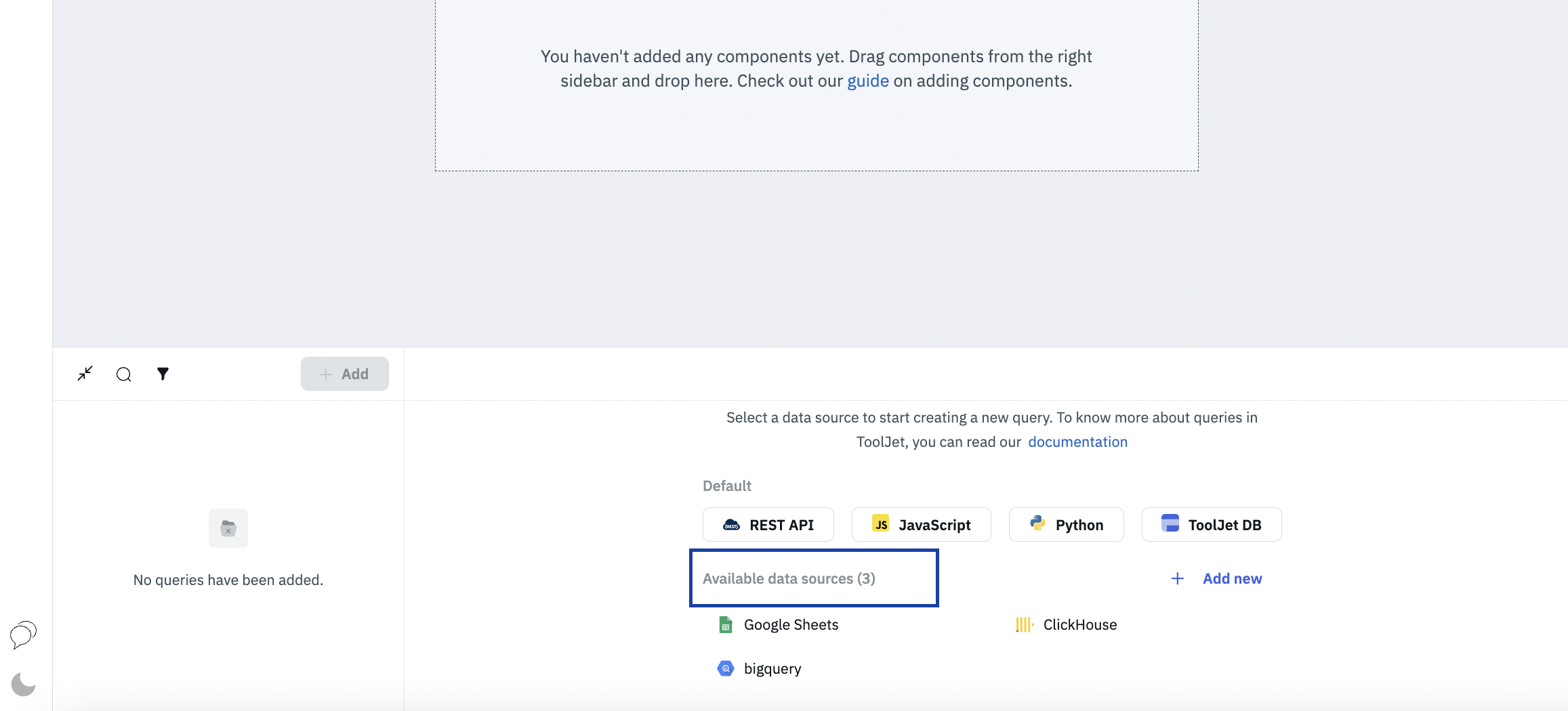Screen dimensions: 1568x711
Task: Open the comments chat bubble icon
Action: tap(23, 634)
